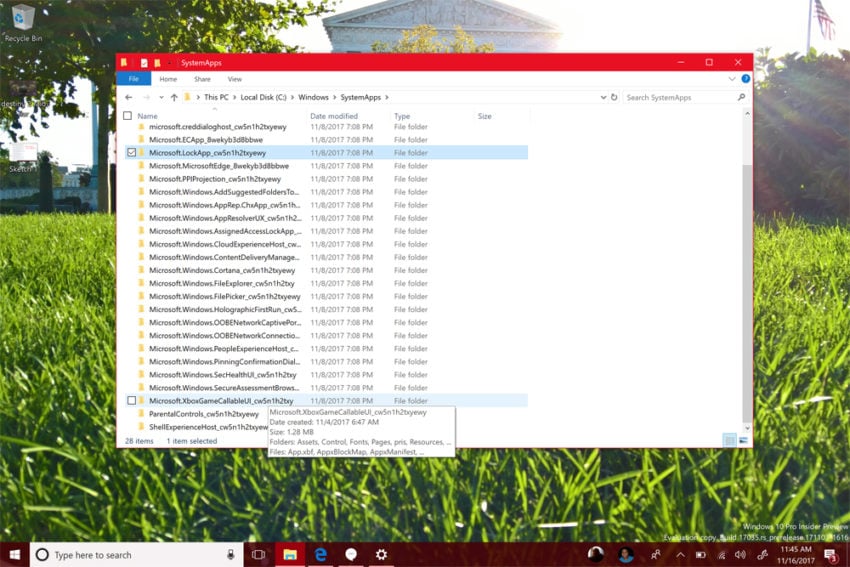Open the volume control in tray
850x567 pixels.
pos(740,555)
